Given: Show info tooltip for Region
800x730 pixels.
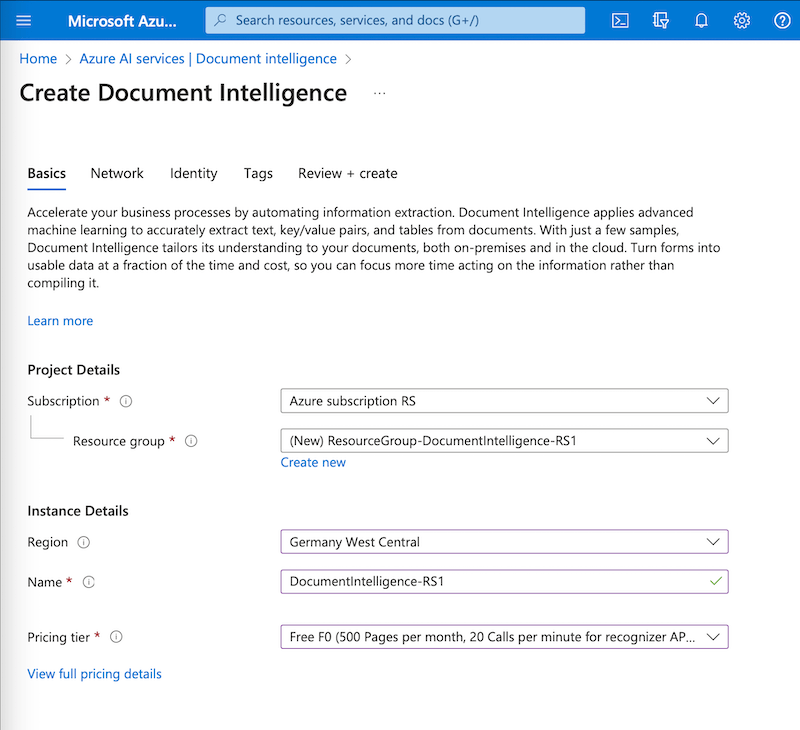Looking at the screenshot, I should (x=84, y=542).
